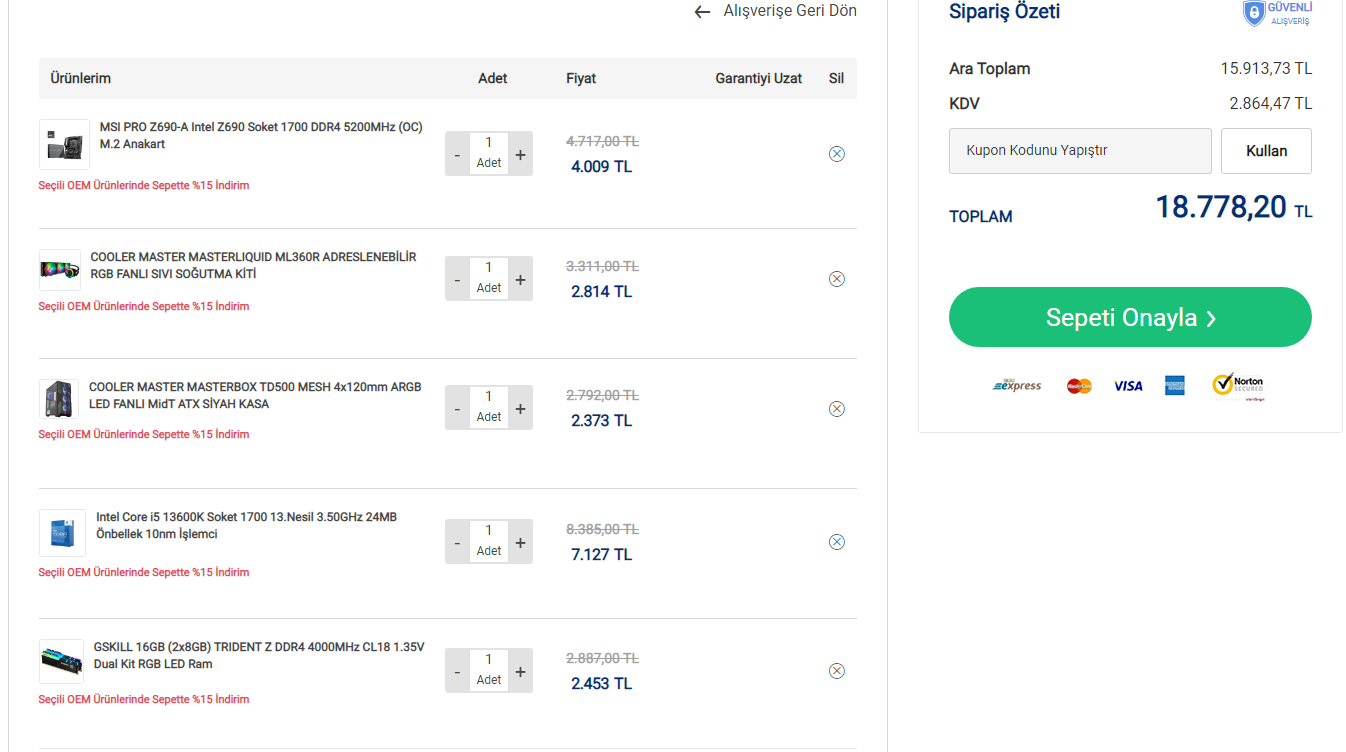The image size is (1346, 752).
Task: Decrease quantity of Intel Core i5 13600K
Action: (x=457, y=543)
